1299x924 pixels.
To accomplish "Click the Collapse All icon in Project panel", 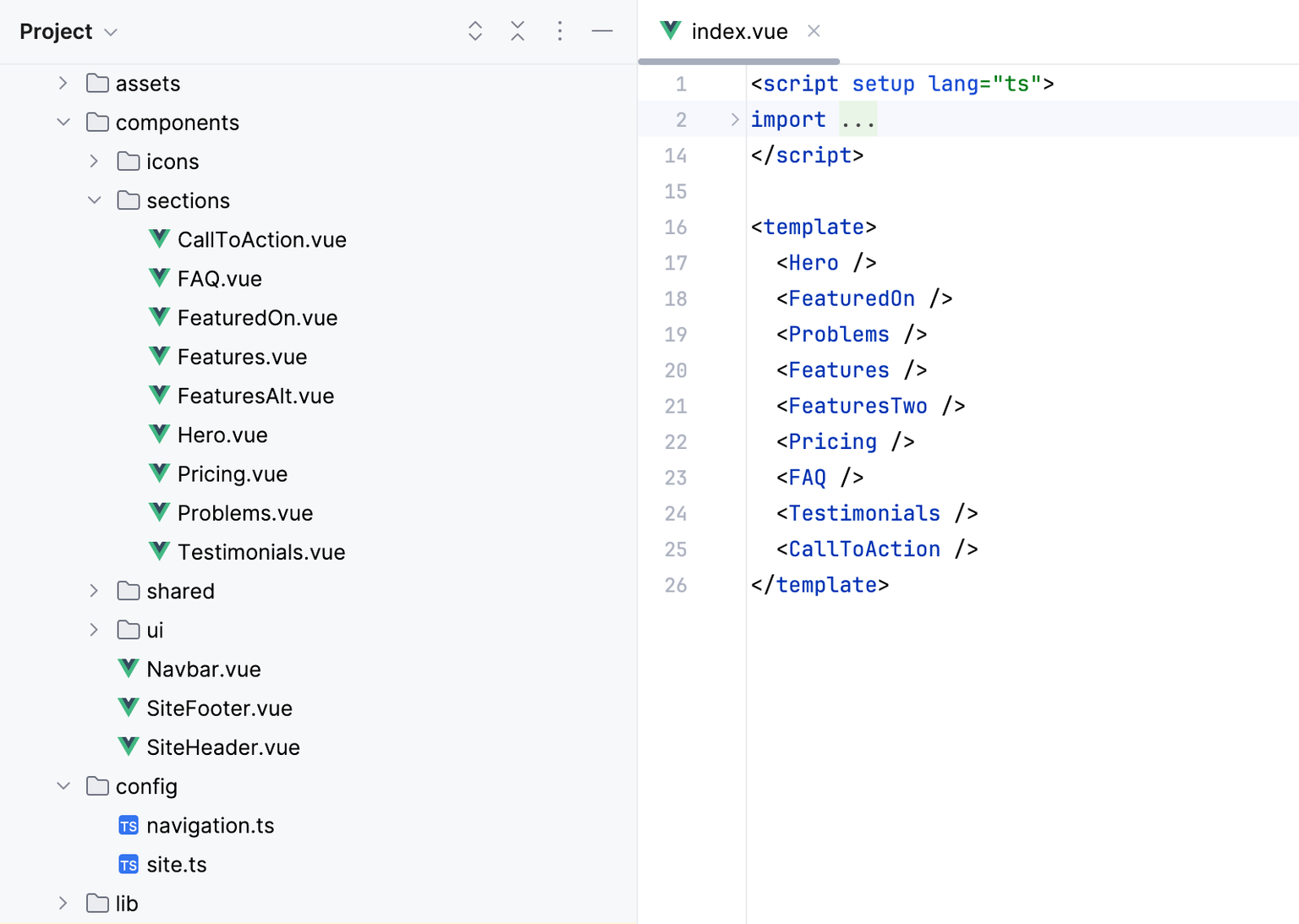I will 518,31.
